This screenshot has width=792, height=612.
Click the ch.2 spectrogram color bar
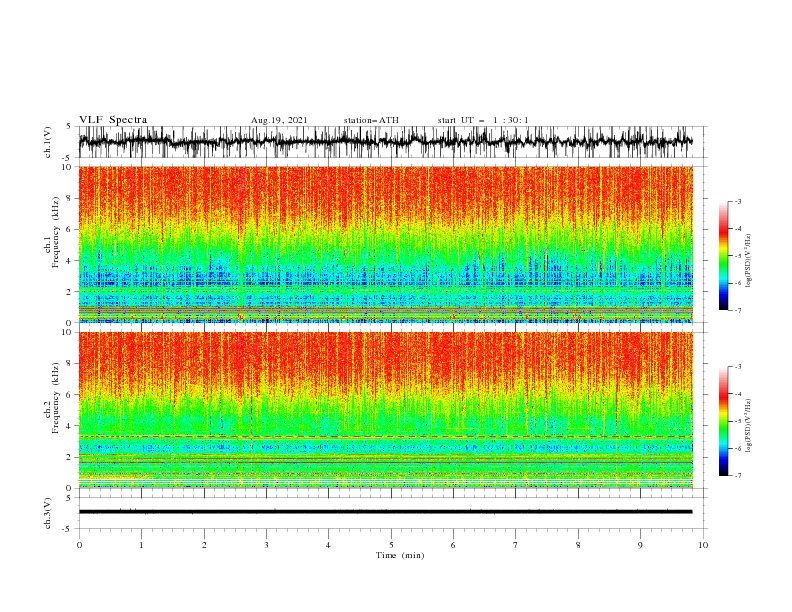click(723, 421)
